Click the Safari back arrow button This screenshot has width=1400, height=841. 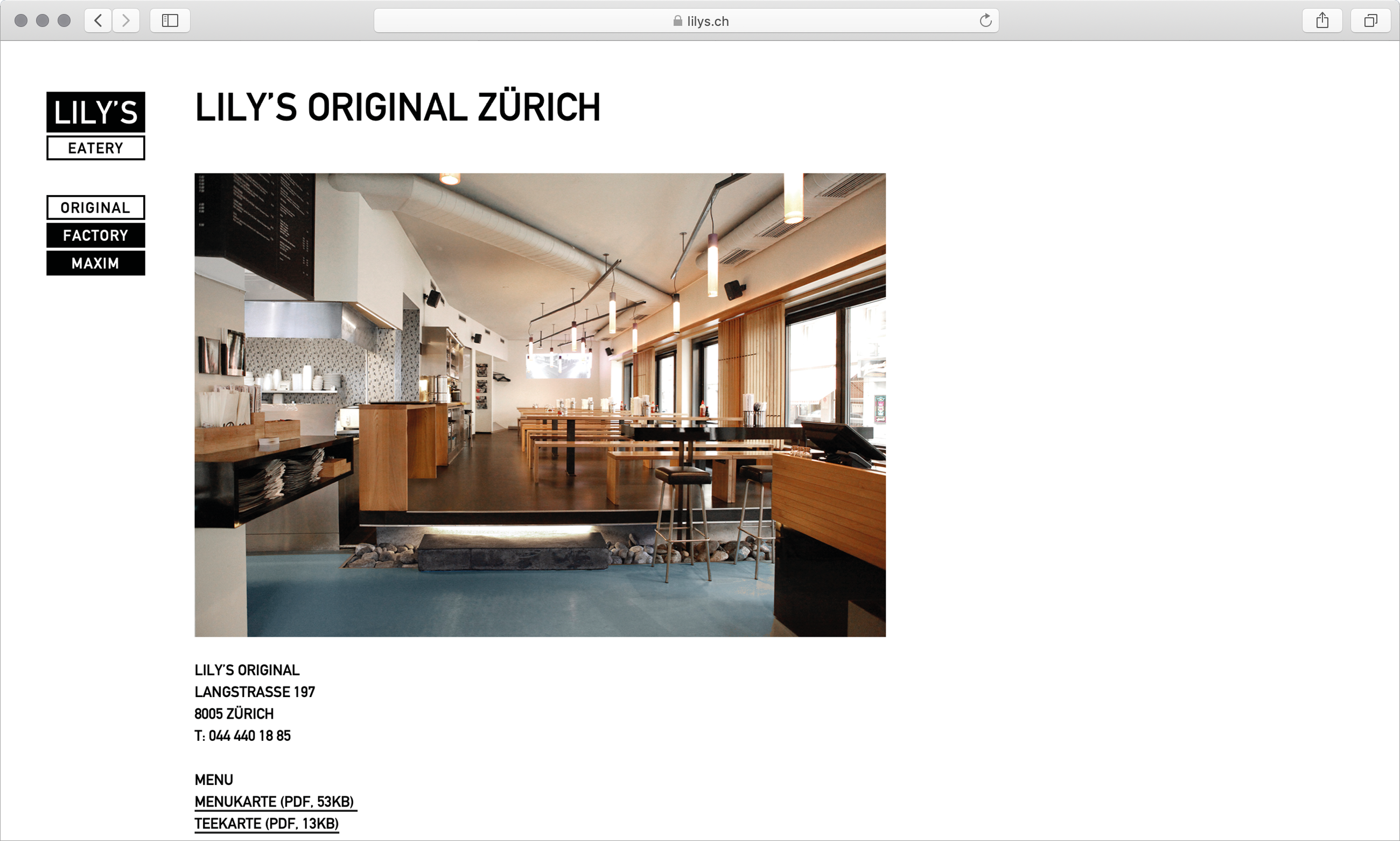(x=98, y=21)
